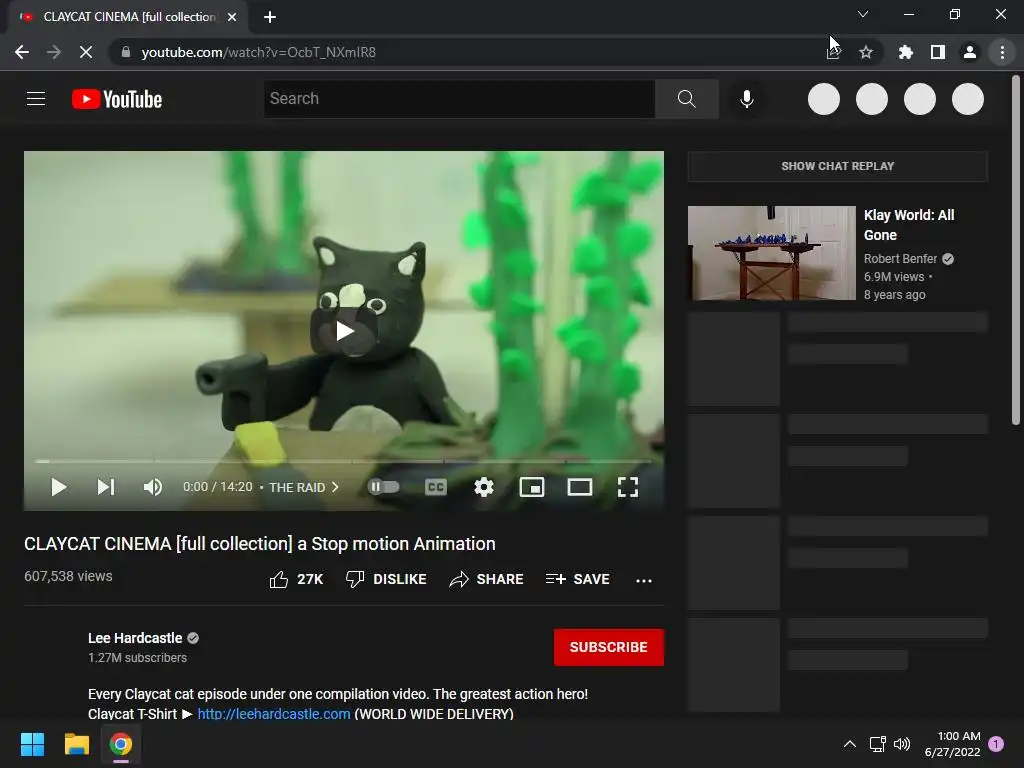Share this page icon in address bar

click(833, 52)
